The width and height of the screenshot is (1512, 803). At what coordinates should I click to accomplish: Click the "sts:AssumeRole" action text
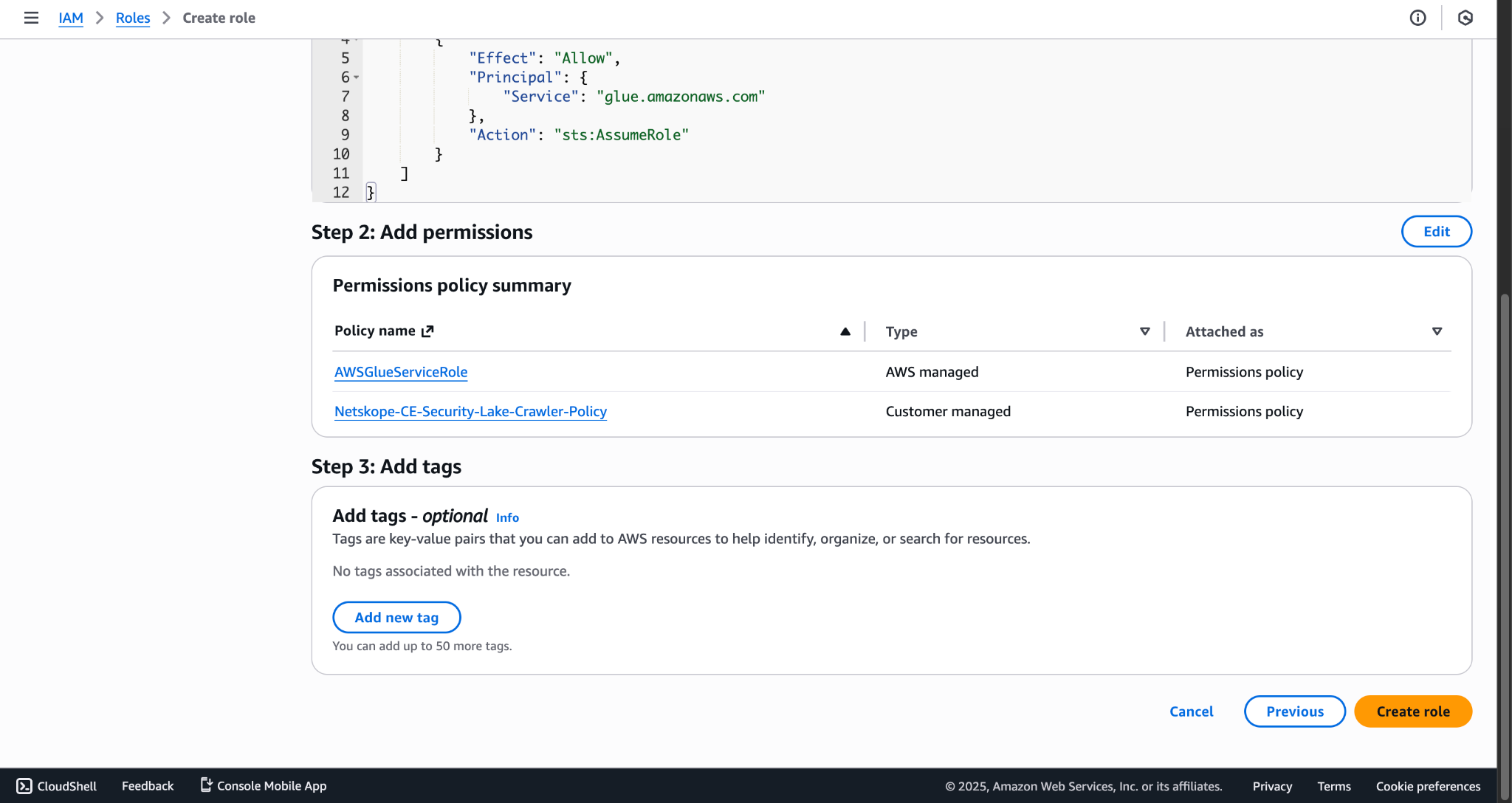coord(621,135)
